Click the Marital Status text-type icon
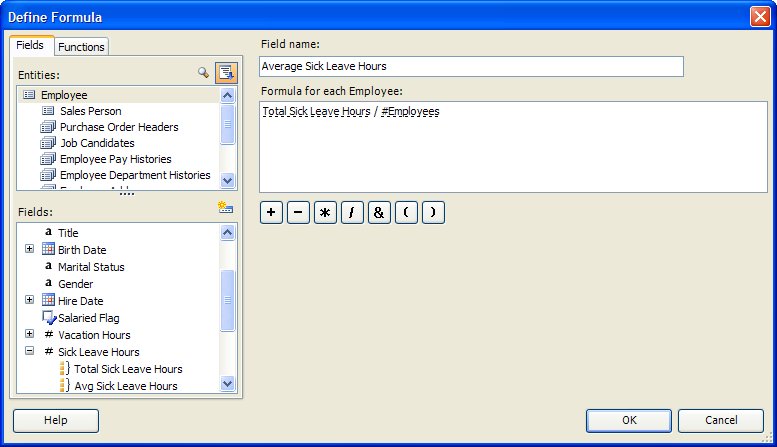Image resolution: width=777 pixels, height=447 pixels. (x=49, y=266)
